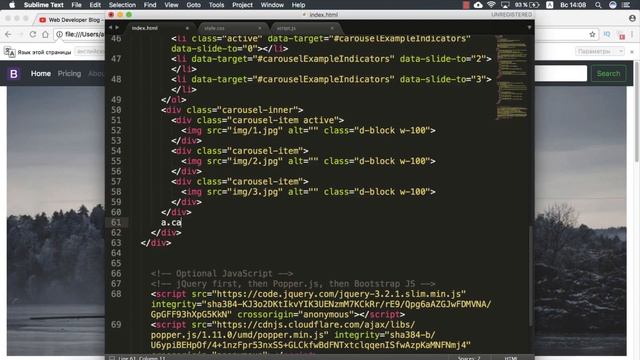This screenshot has width=640, height=360.
Task: Click the carousel-inner div line
Action: 232,110
